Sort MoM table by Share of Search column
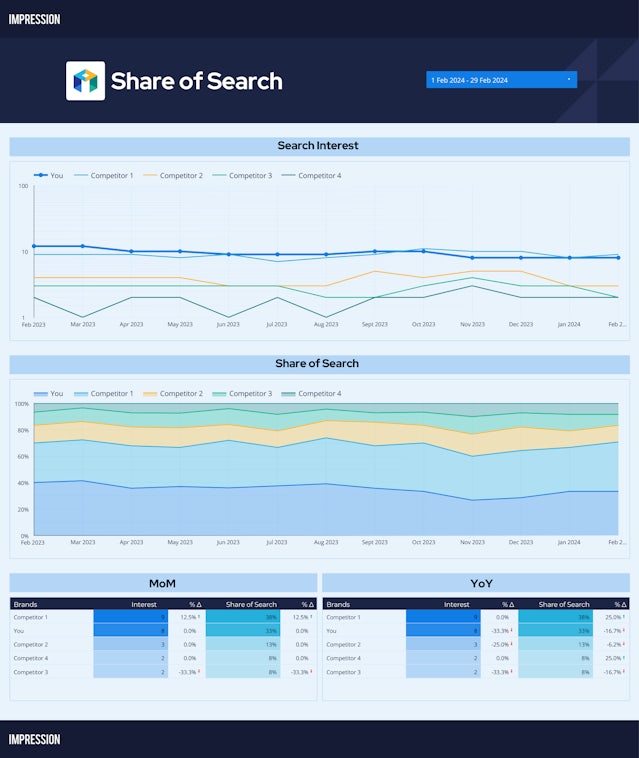Viewport: 639px width, 758px height. pyautogui.click(x=251, y=604)
